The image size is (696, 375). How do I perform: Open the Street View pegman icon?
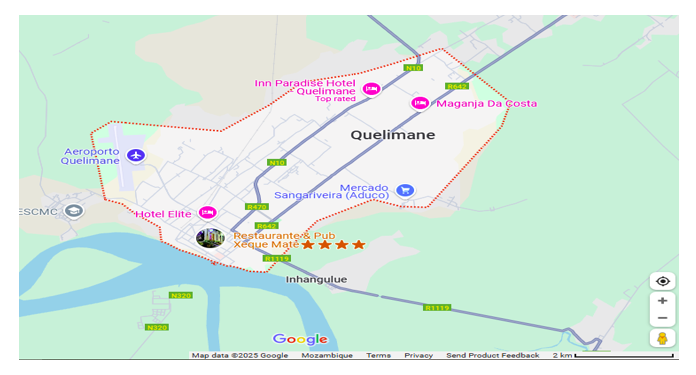point(662,338)
